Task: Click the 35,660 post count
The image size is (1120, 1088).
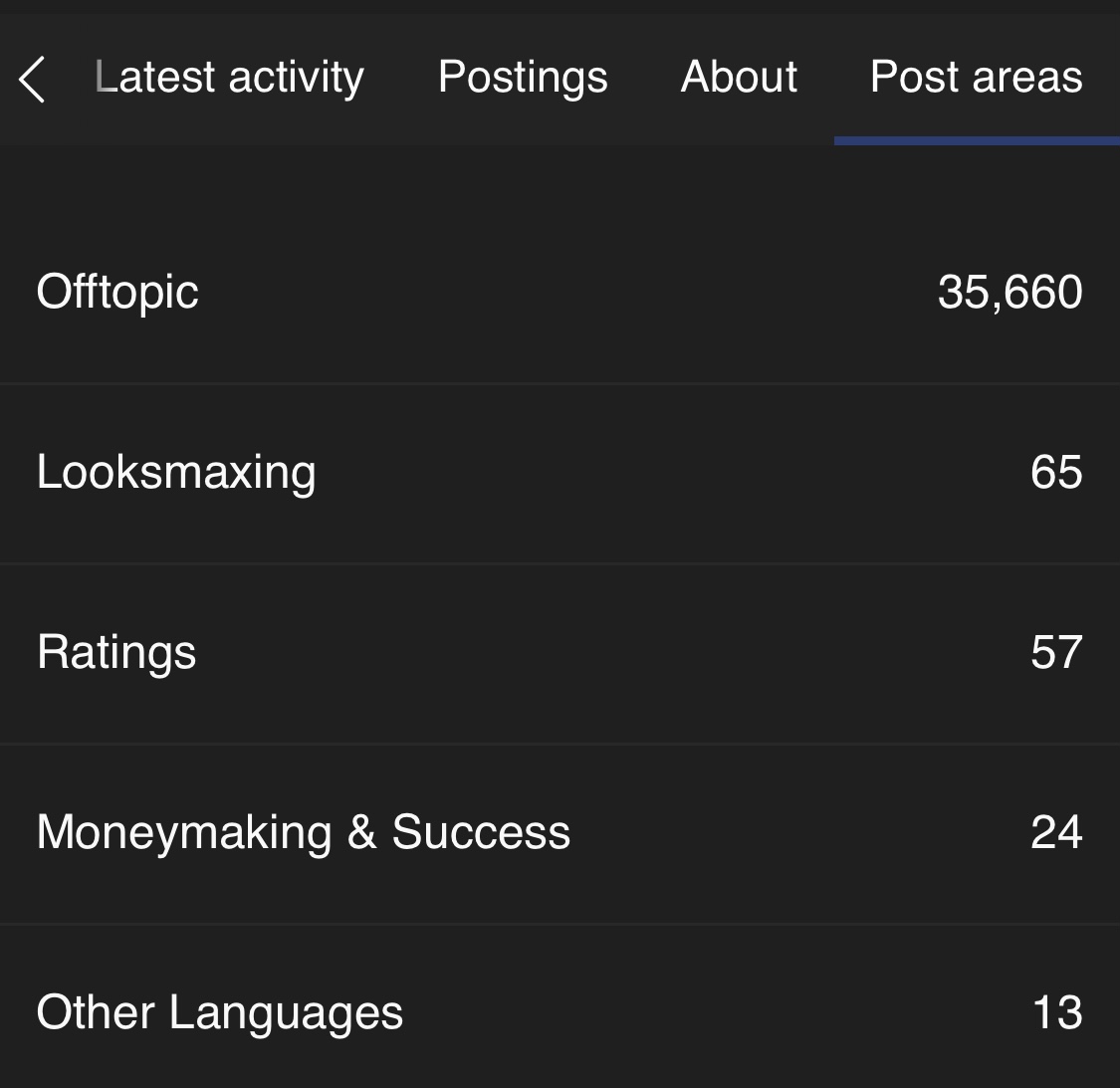Action: point(1009,292)
